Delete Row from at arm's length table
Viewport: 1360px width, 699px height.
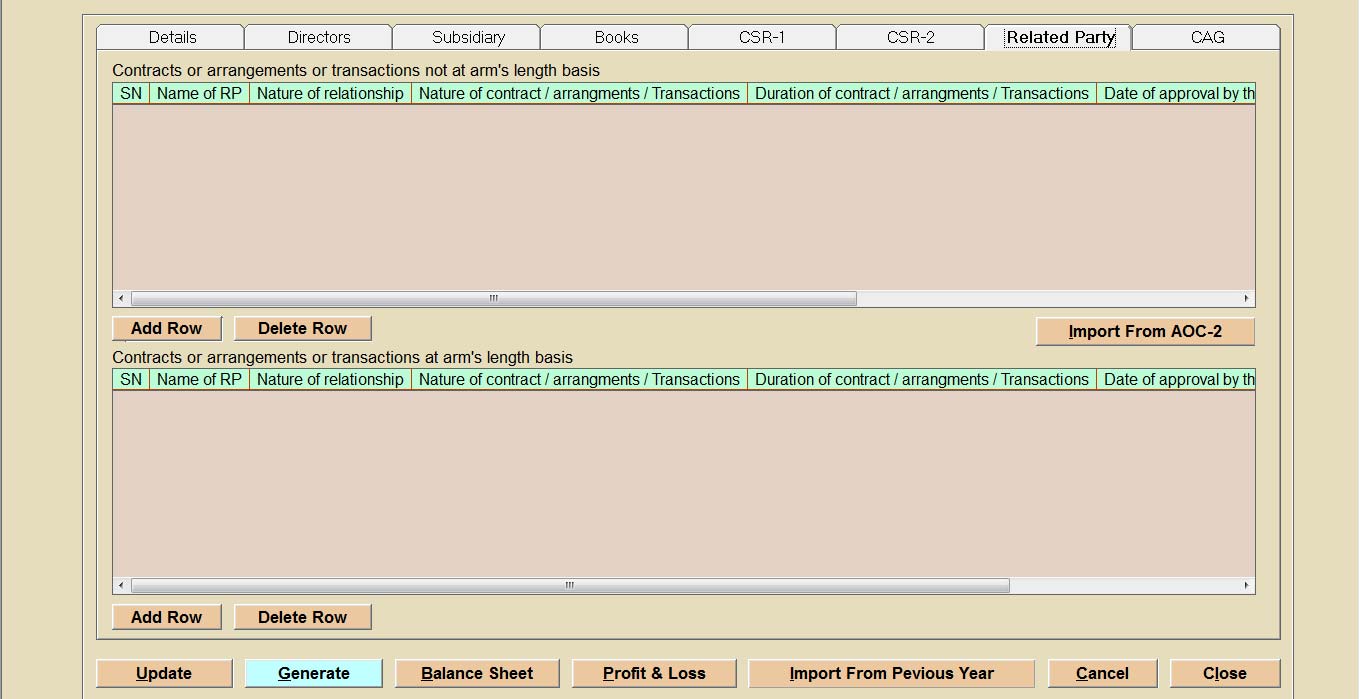pyautogui.click(x=302, y=618)
